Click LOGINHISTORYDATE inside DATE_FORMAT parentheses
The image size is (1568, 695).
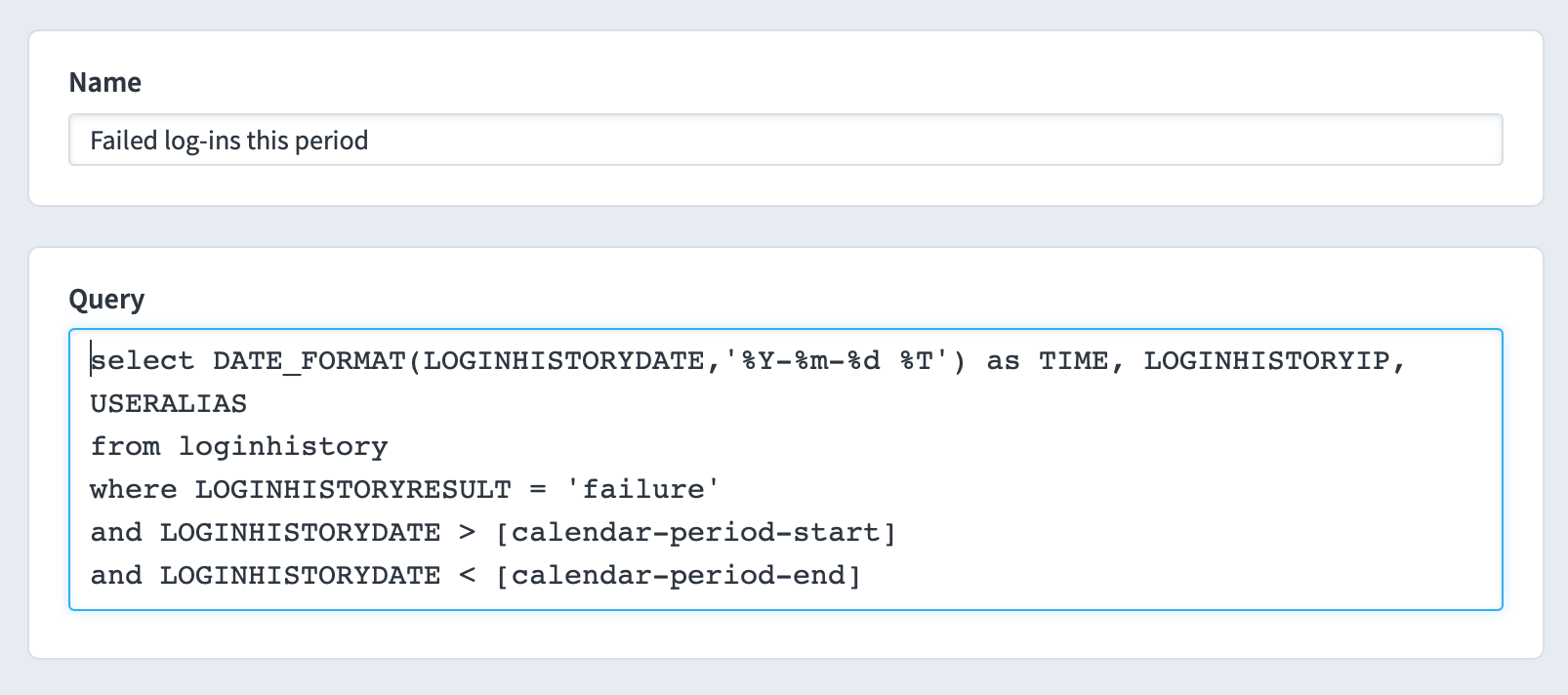(x=563, y=361)
